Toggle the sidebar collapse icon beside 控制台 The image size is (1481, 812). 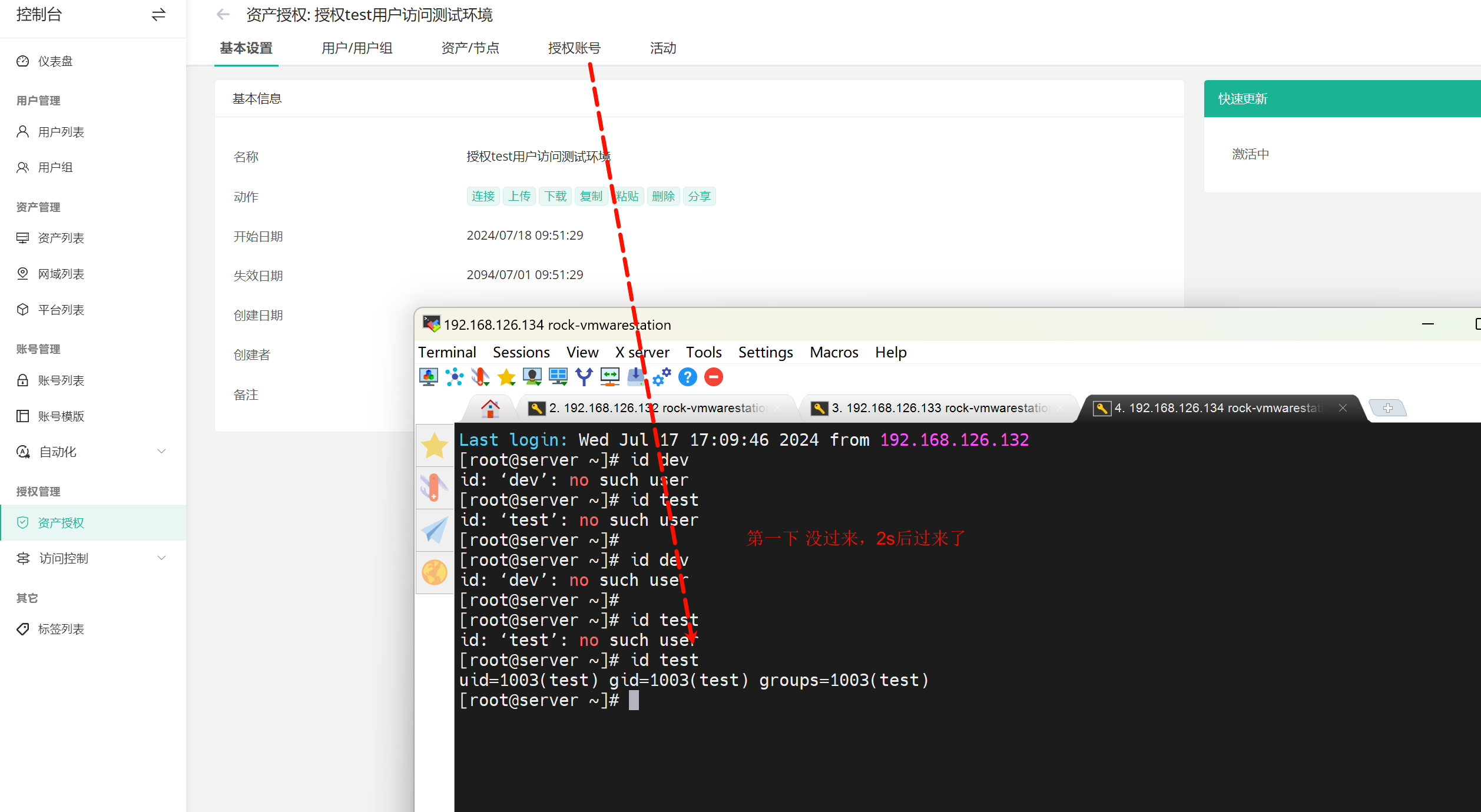click(x=158, y=15)
